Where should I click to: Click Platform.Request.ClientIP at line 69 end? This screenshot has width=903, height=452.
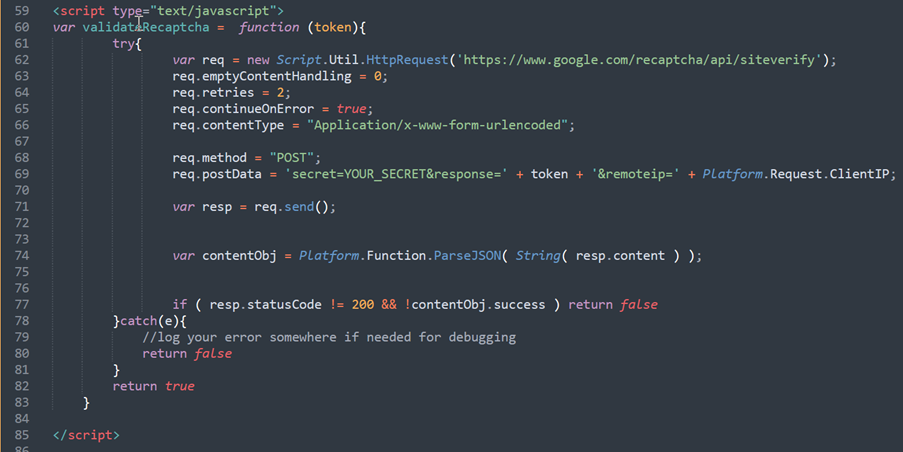796,174
